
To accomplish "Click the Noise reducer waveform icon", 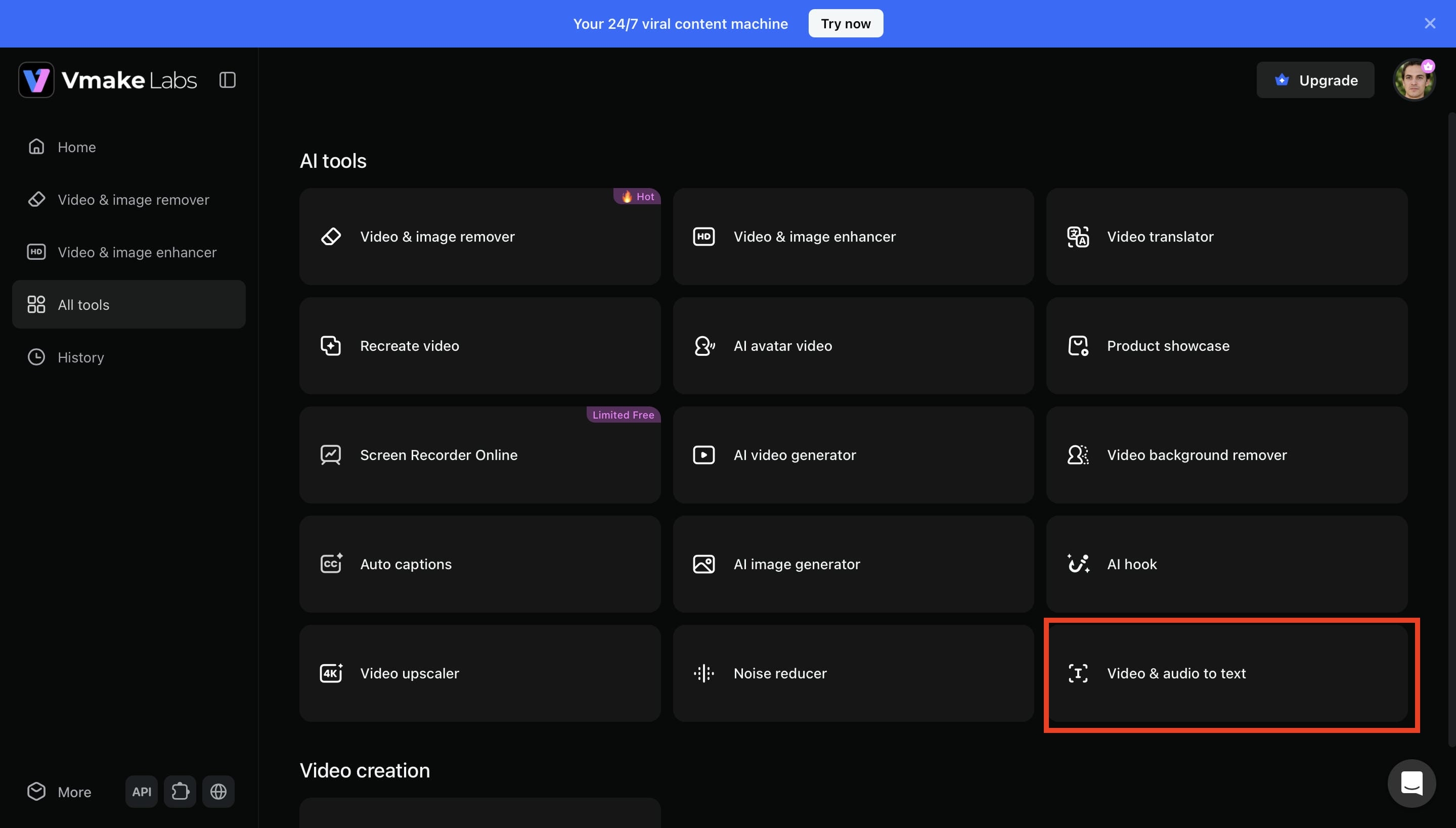I will click(x=704, y=673).
